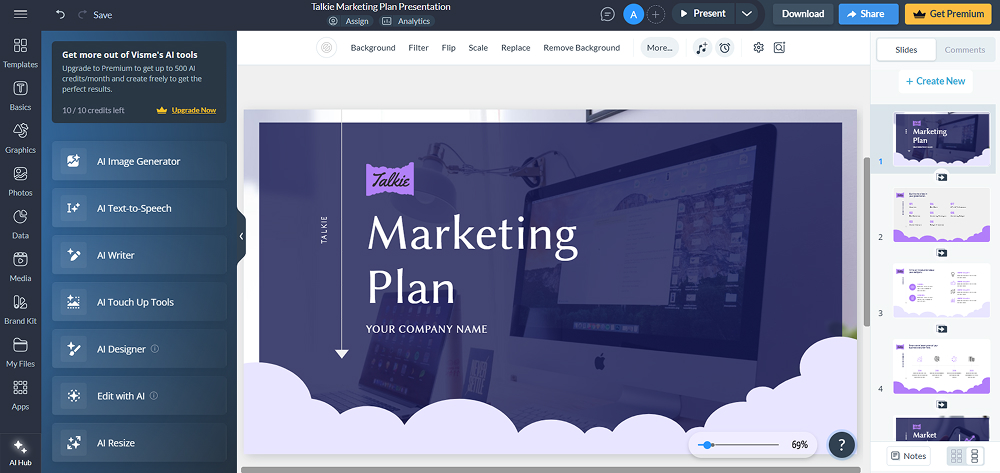The height and width of the screenshot is (473, 1000).
Task: Switch to list view of slides
Action: [x=975, y=456]
